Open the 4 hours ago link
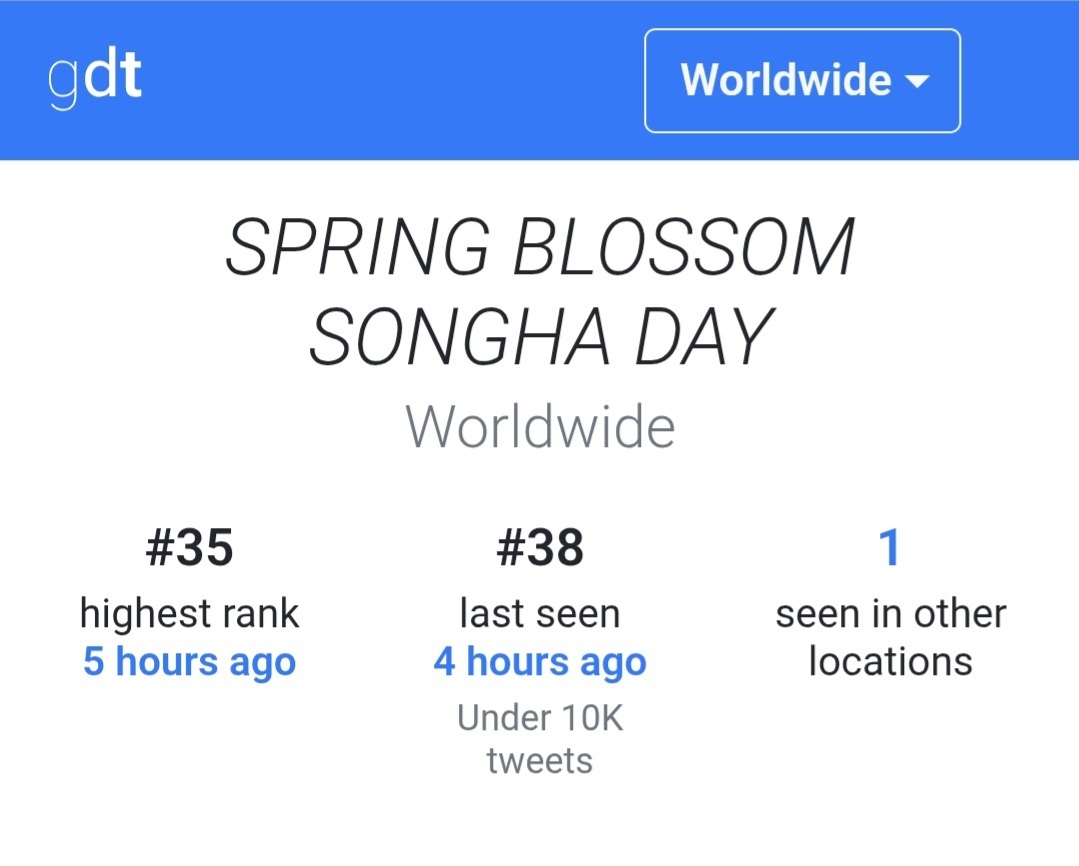 coord(540,662)
